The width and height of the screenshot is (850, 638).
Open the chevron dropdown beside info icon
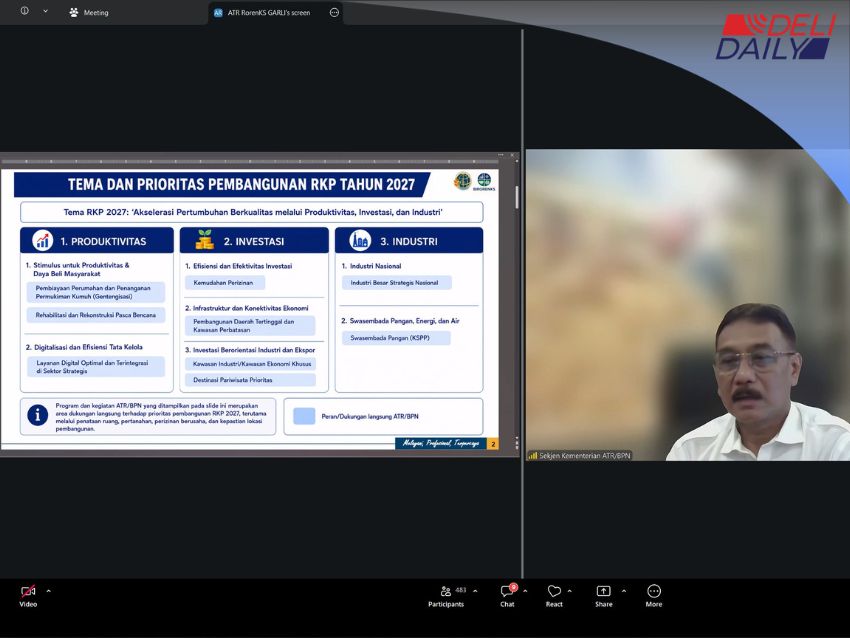point(46,11)
